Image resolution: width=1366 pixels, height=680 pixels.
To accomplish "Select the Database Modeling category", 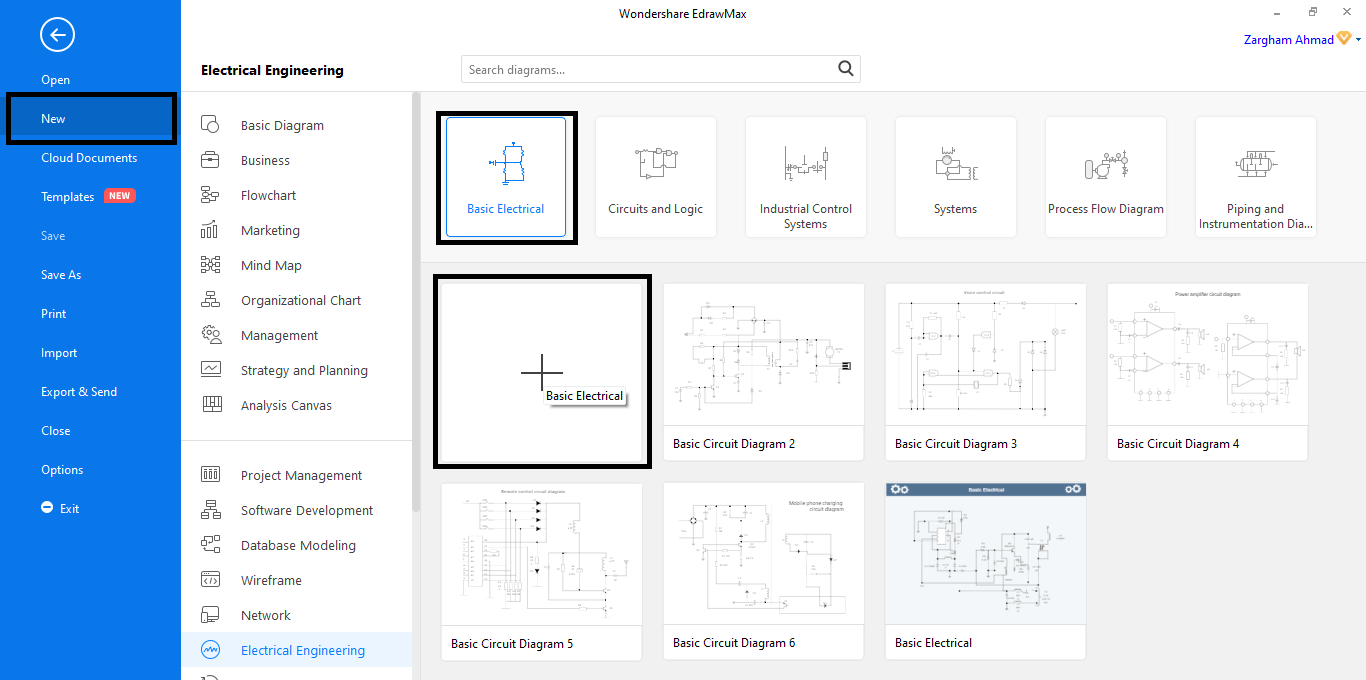I will tap(296, 545).
